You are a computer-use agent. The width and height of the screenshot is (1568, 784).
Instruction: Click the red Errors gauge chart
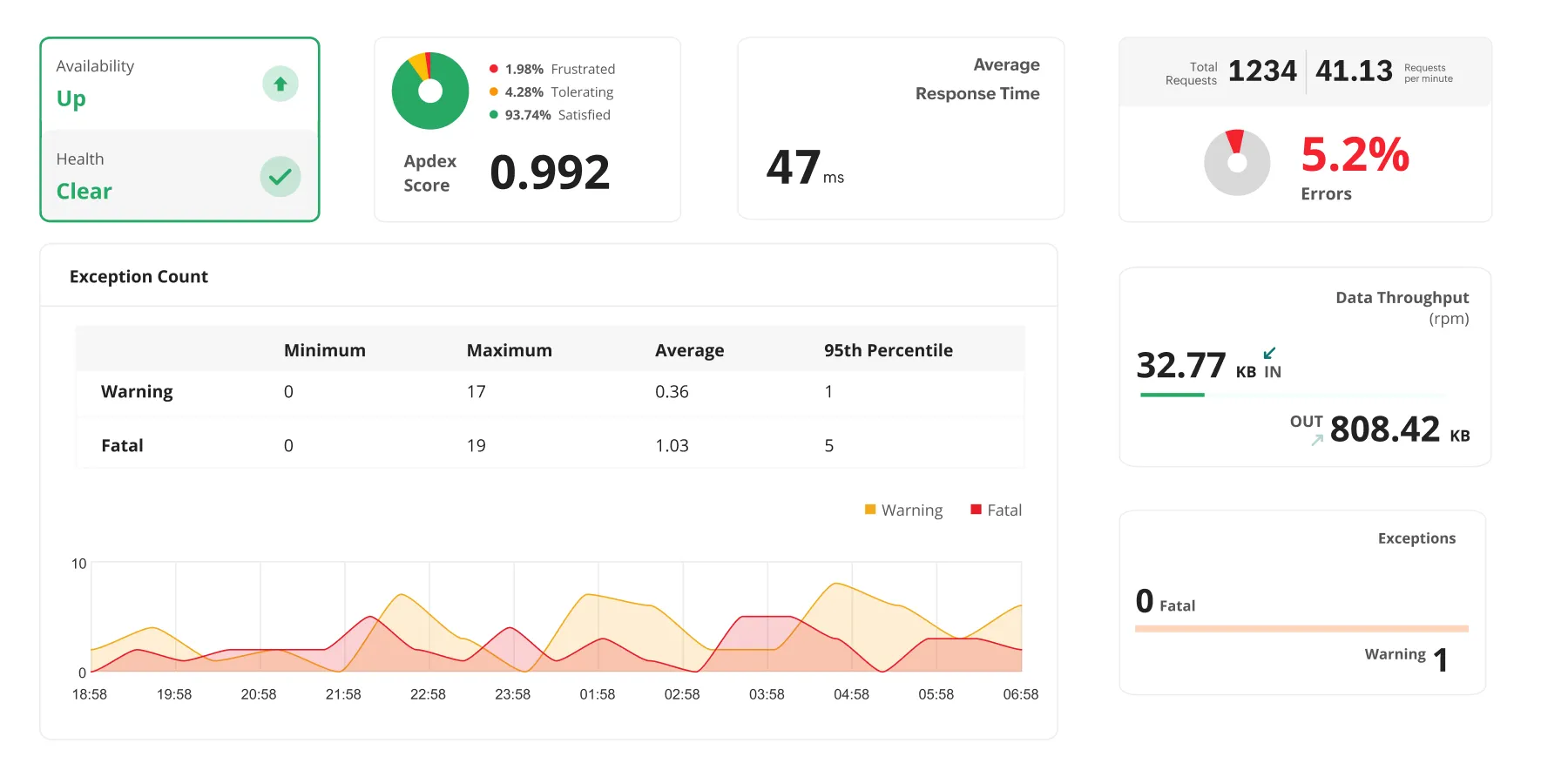tap(1237, 162)
